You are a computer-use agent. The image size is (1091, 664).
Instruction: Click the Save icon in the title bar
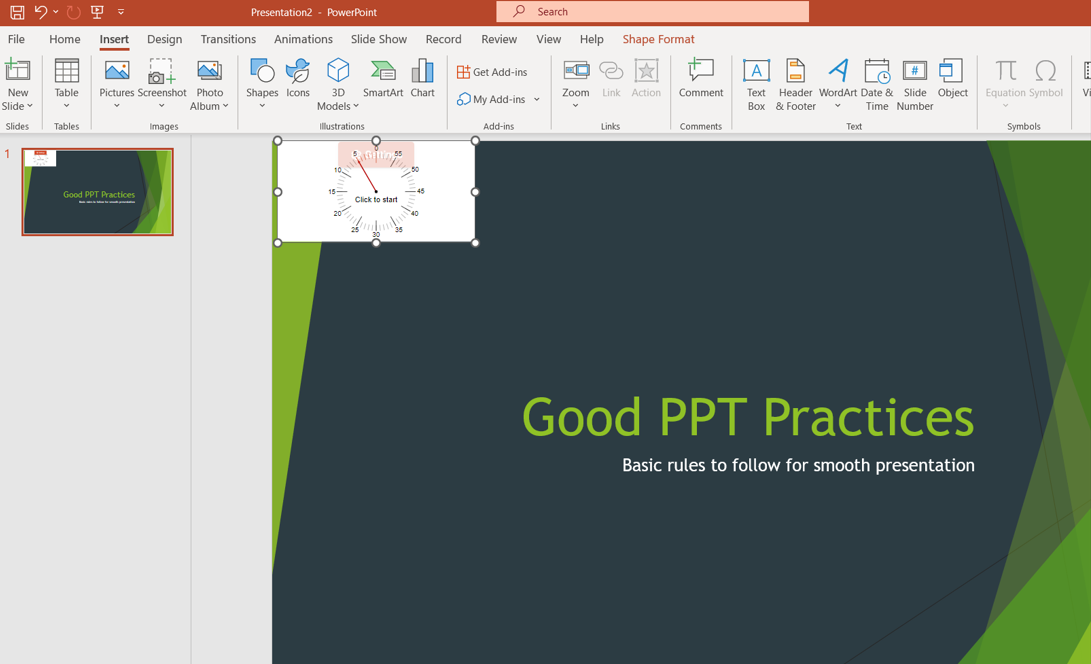pos(17,12)
